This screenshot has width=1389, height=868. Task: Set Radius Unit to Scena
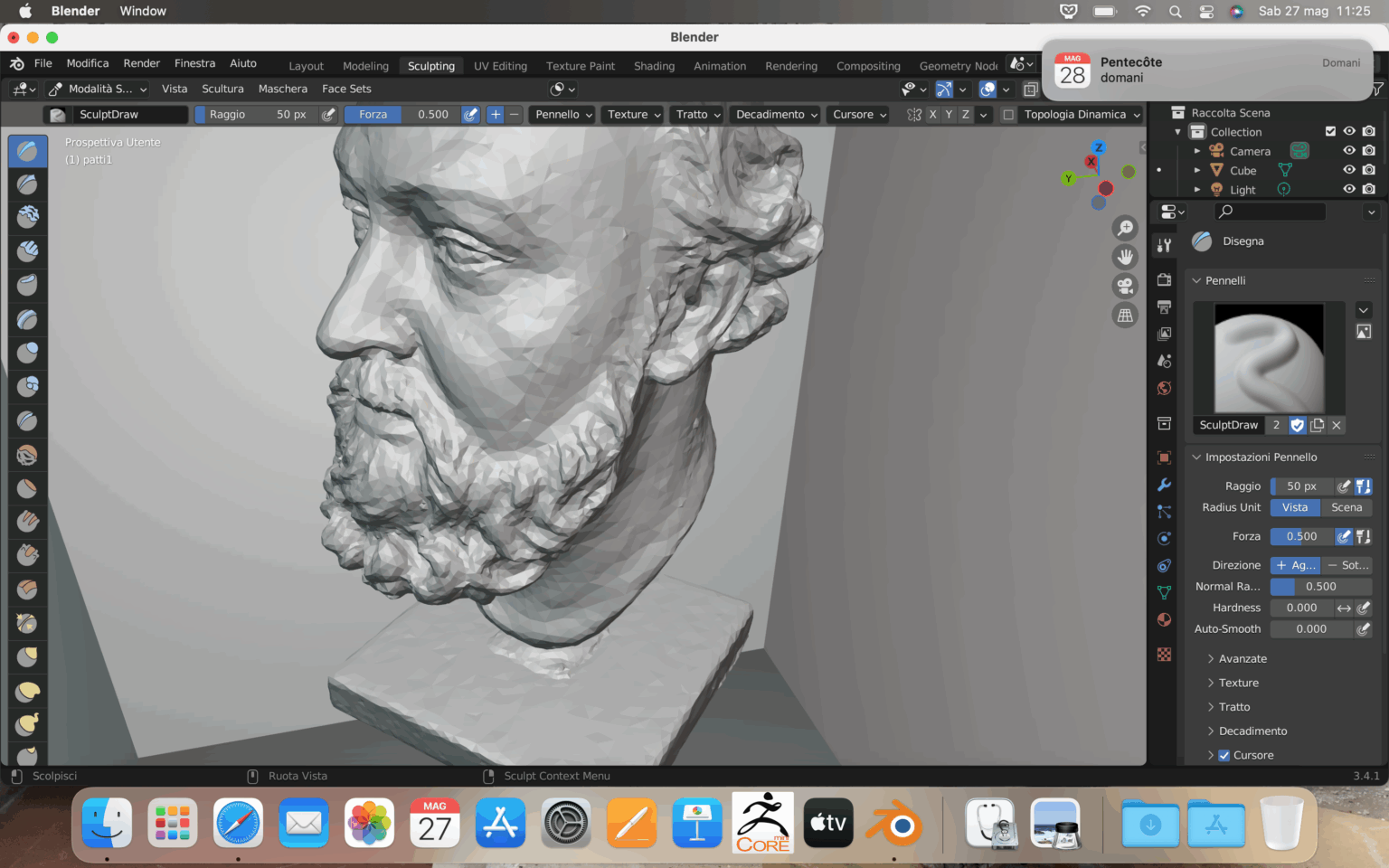pos(1346,508)
